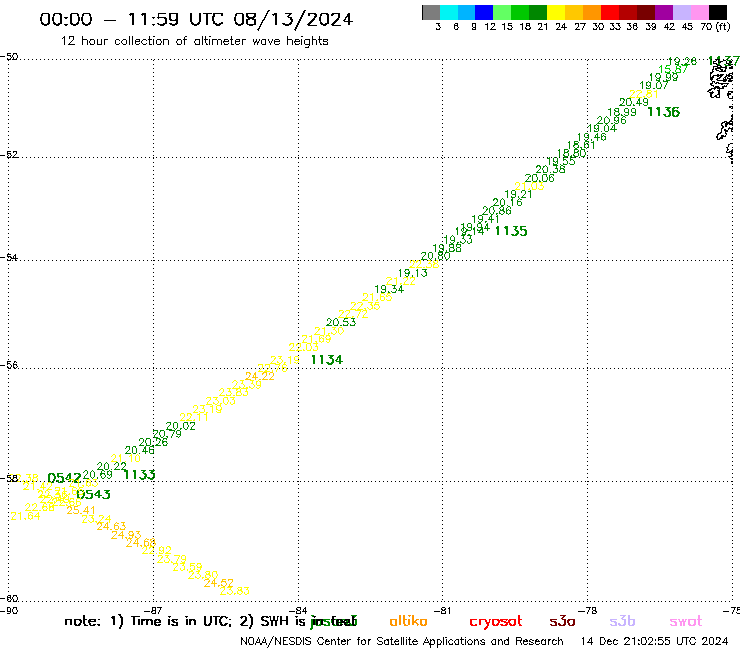740x650 pixels.
Task: Click the 19.34 wave height value
Action: pyautogui.click(x=389, y=289)
